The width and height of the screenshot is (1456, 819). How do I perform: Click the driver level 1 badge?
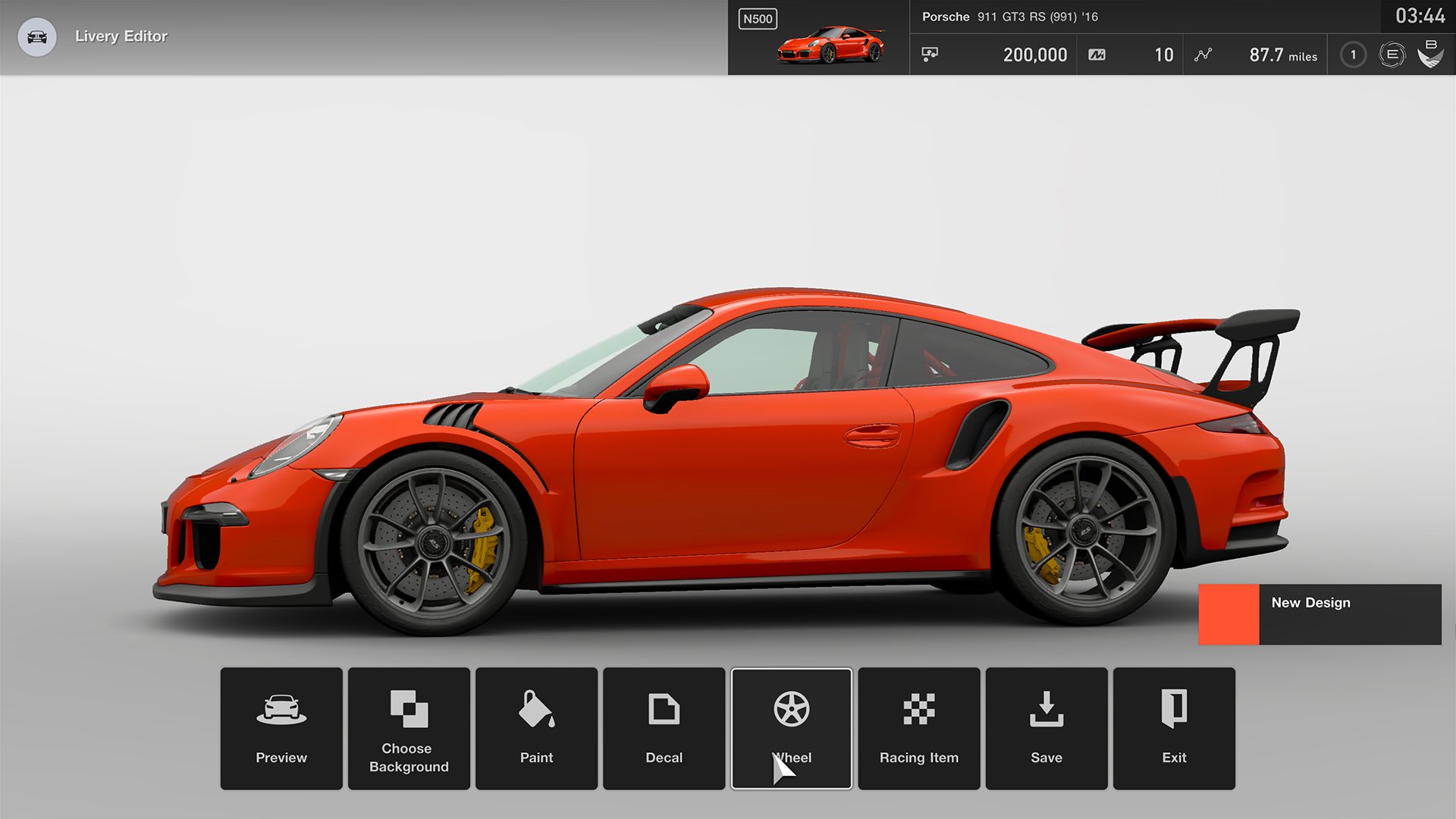1352,55
